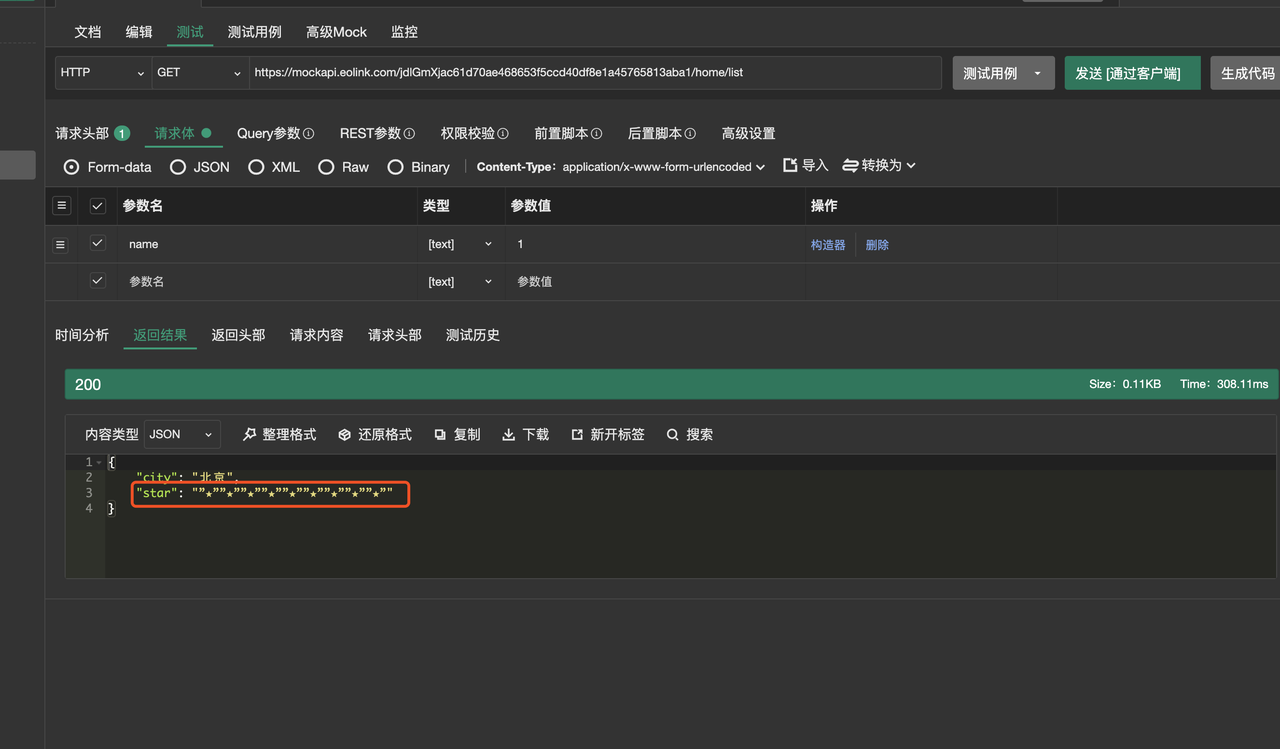This screenshot has height=749, width=1280.
Task: Collapse JSON line 1 fold arrow
Action: pos(99,462)
